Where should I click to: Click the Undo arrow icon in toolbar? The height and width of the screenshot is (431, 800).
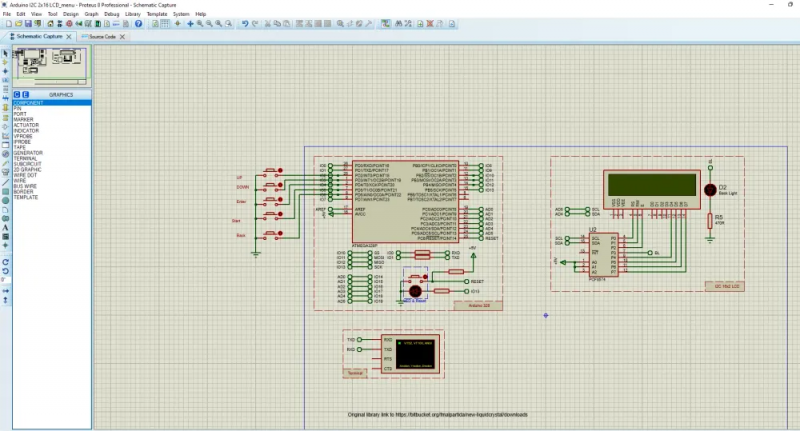tap(245, 24)
